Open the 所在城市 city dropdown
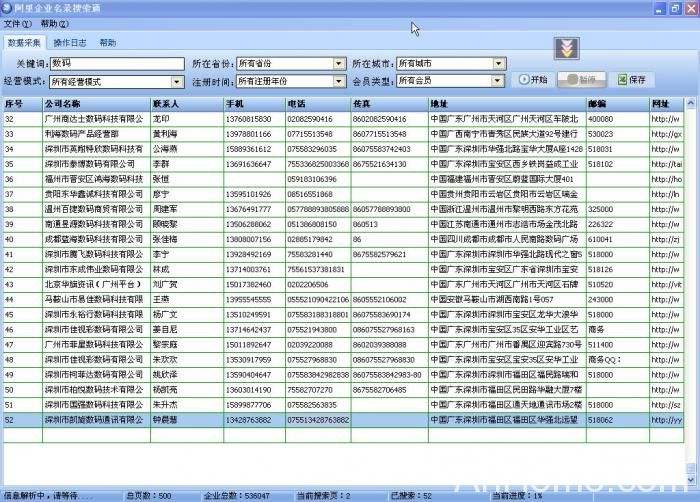 point(498,63)
